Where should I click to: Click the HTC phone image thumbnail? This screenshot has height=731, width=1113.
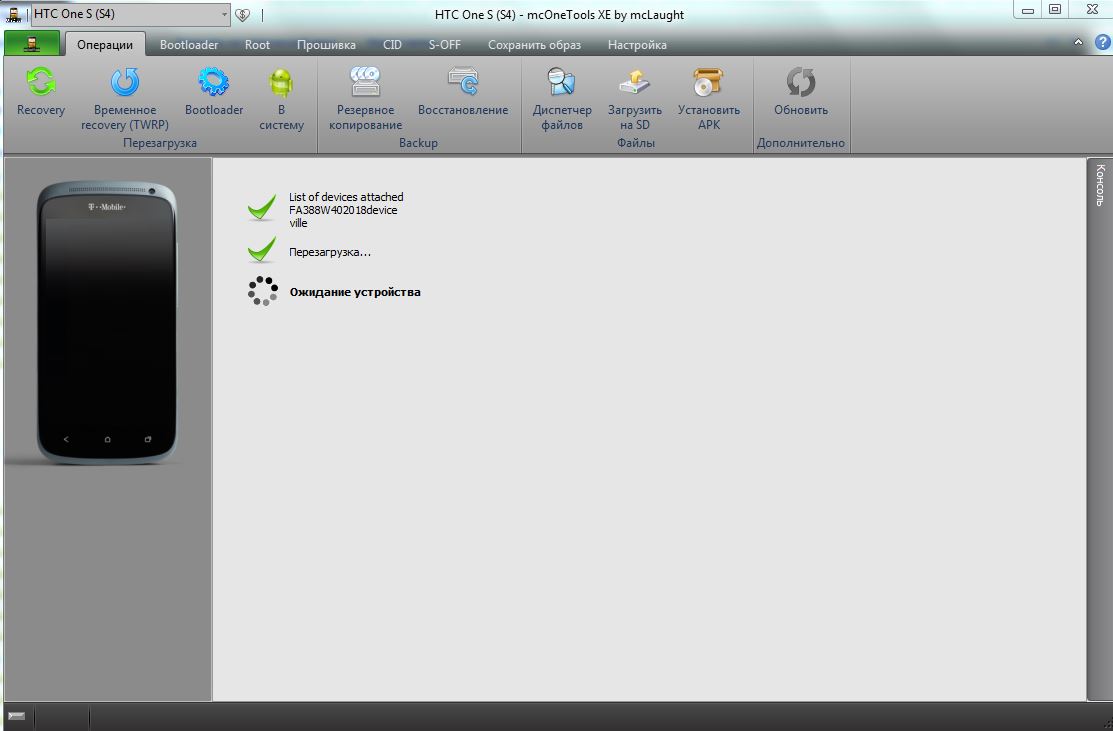pyautogui.click(x=107, y=323)
